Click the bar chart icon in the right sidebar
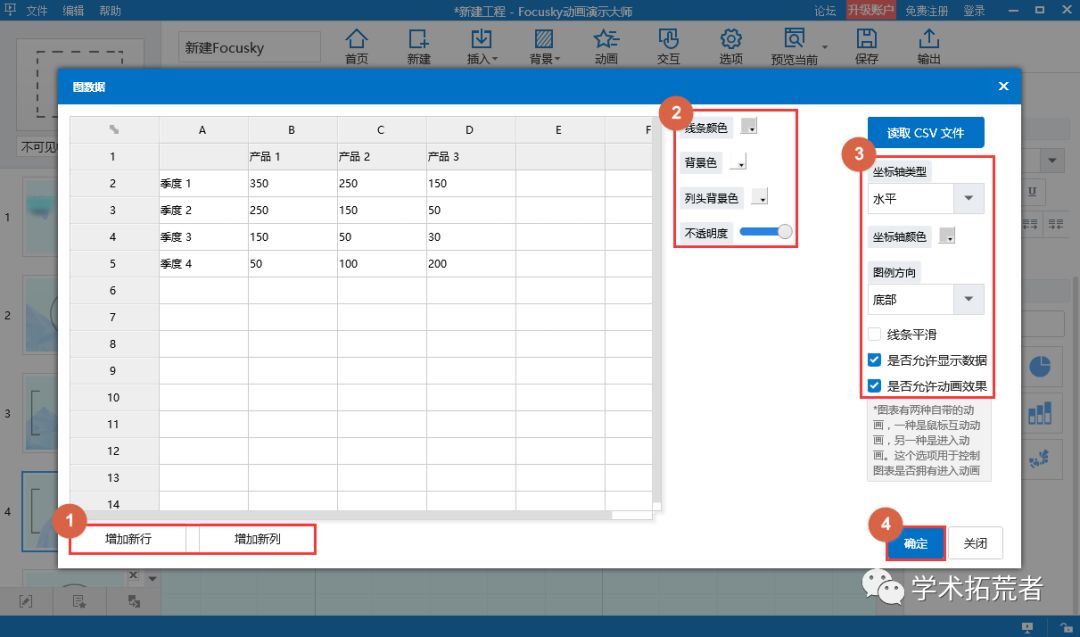The width and height of the screenshot is (1080, 637). point(1039,413)
